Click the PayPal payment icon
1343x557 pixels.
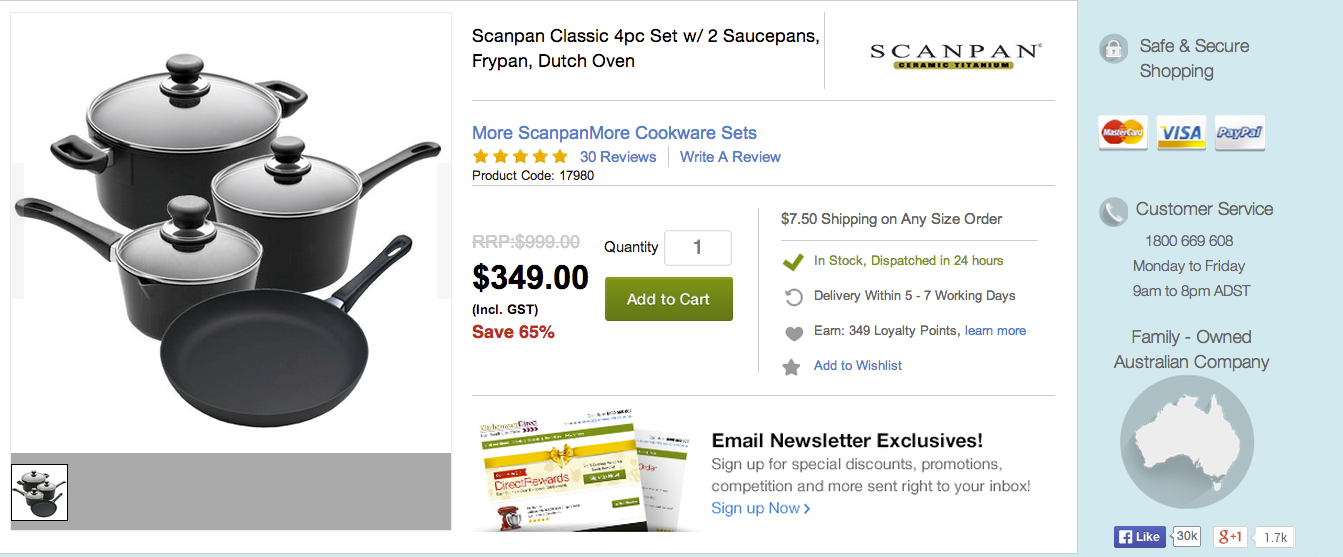(x=1240, y=132)
